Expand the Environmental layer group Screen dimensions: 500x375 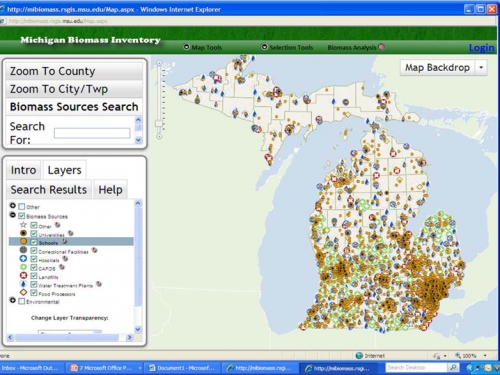(13, 300)
